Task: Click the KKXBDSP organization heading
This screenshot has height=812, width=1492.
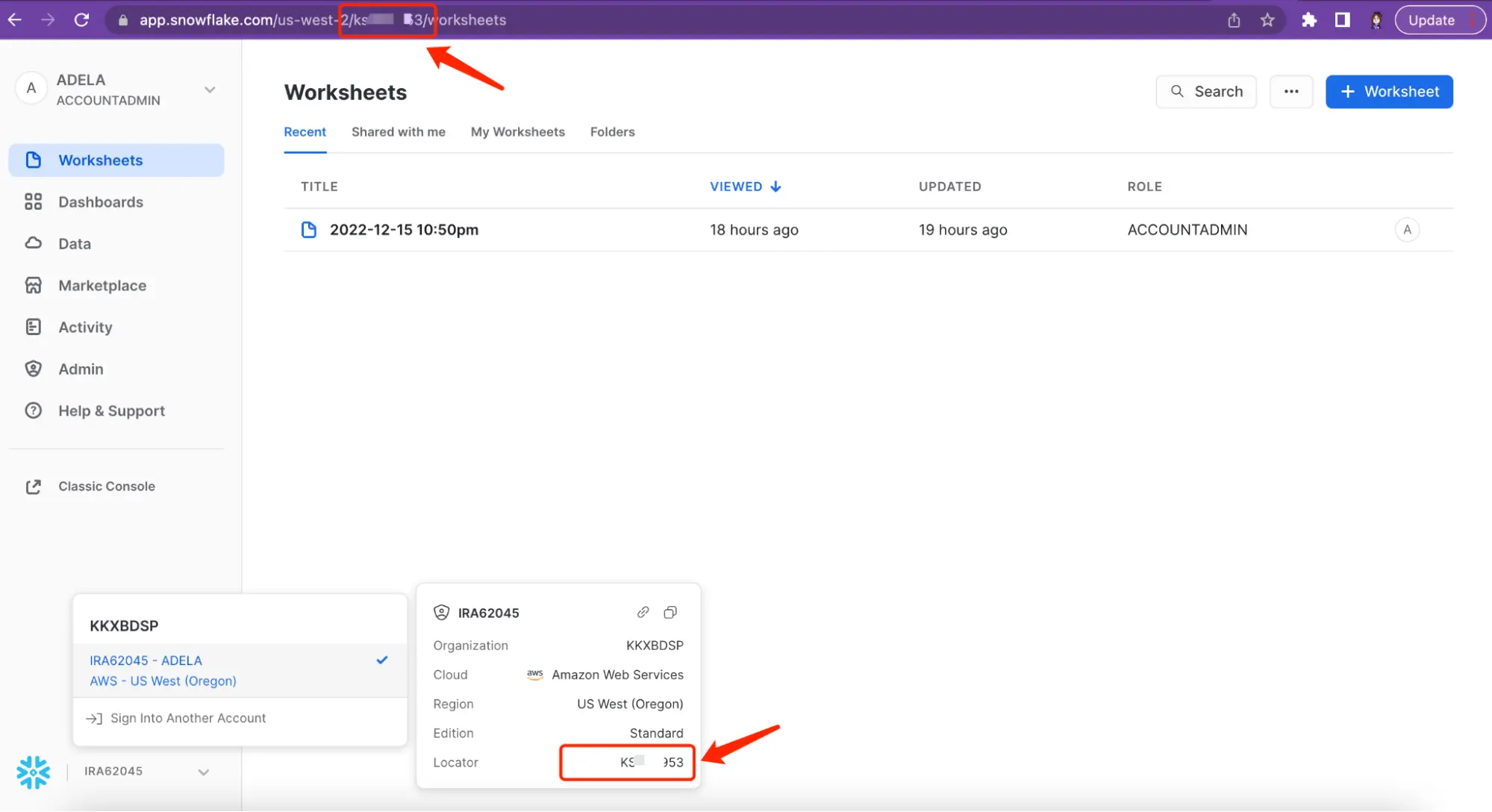Action: point(124,626)
